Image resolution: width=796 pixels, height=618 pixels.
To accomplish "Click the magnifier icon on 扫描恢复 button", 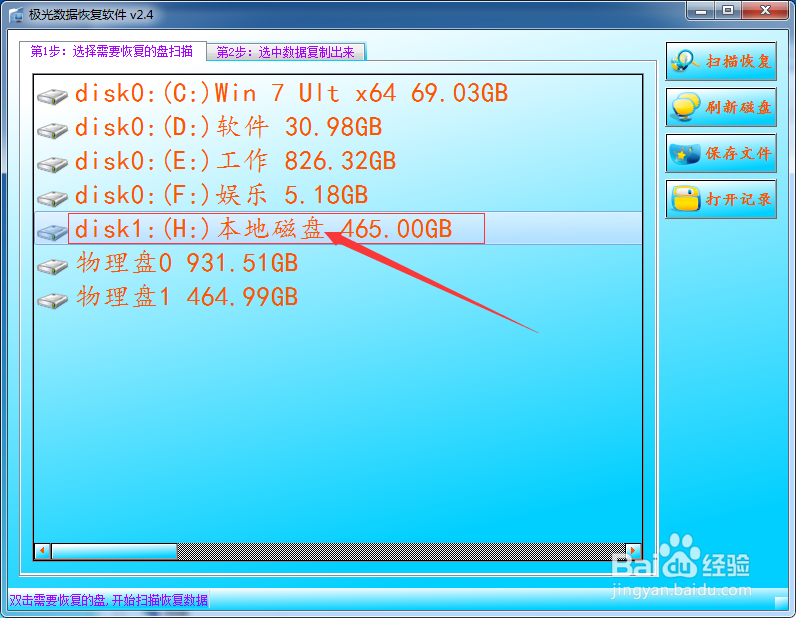I will [x=685, y=61].
